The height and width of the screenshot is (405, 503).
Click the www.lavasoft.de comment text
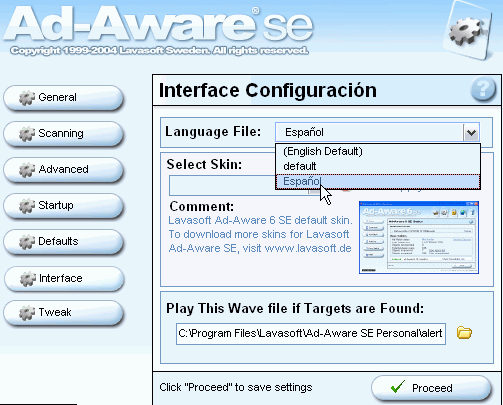pos(308,248)
